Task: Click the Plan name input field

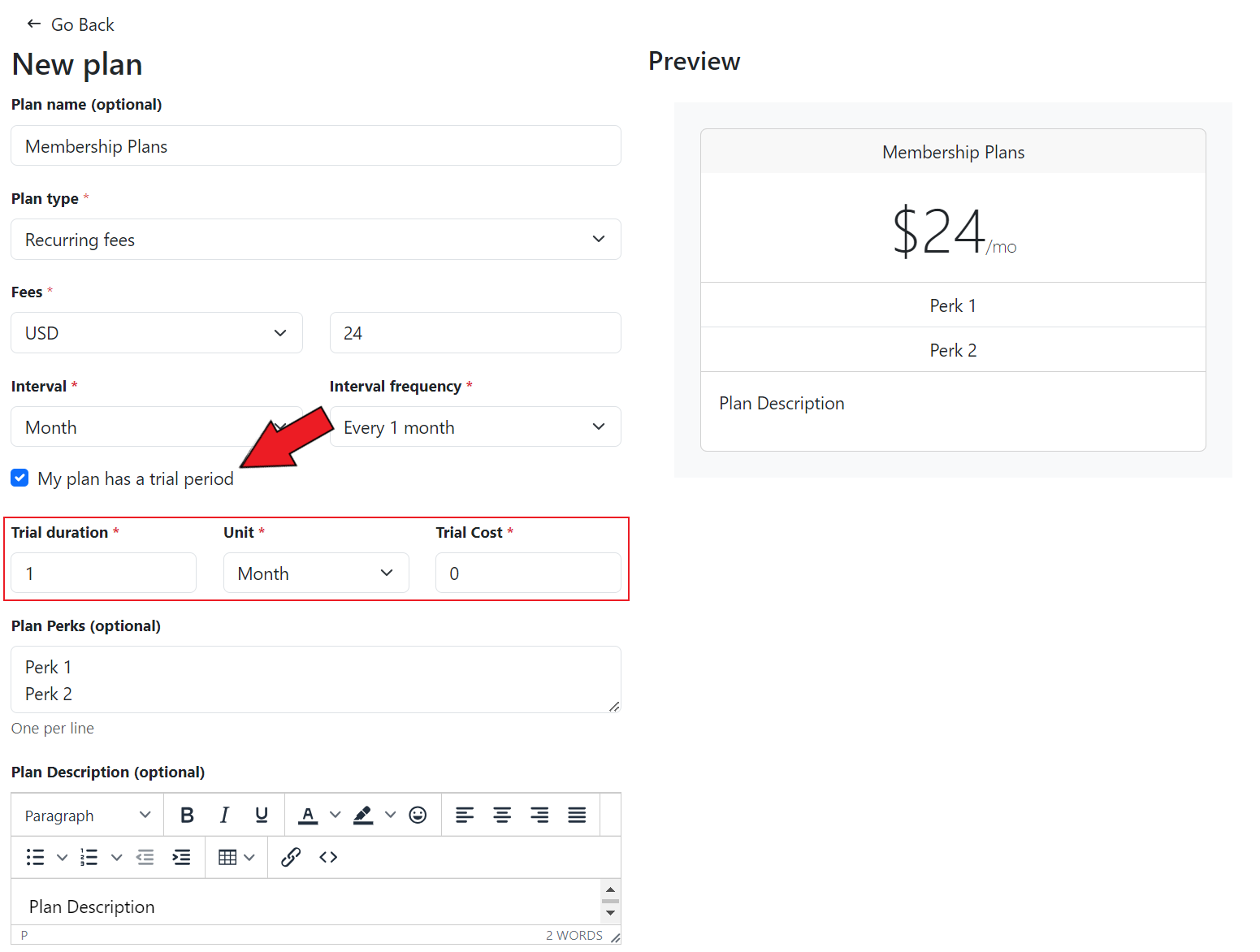Action: (x=316, y=146)
